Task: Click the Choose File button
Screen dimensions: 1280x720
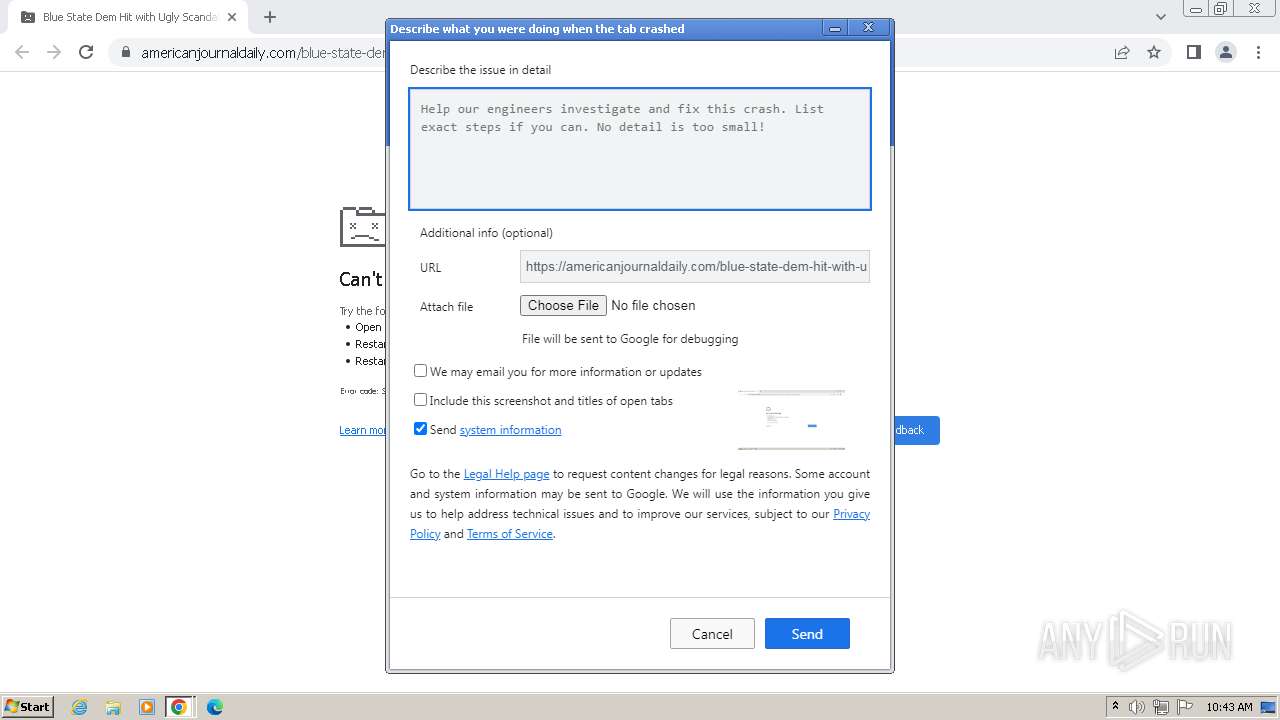Action: [x=563, y=306]
